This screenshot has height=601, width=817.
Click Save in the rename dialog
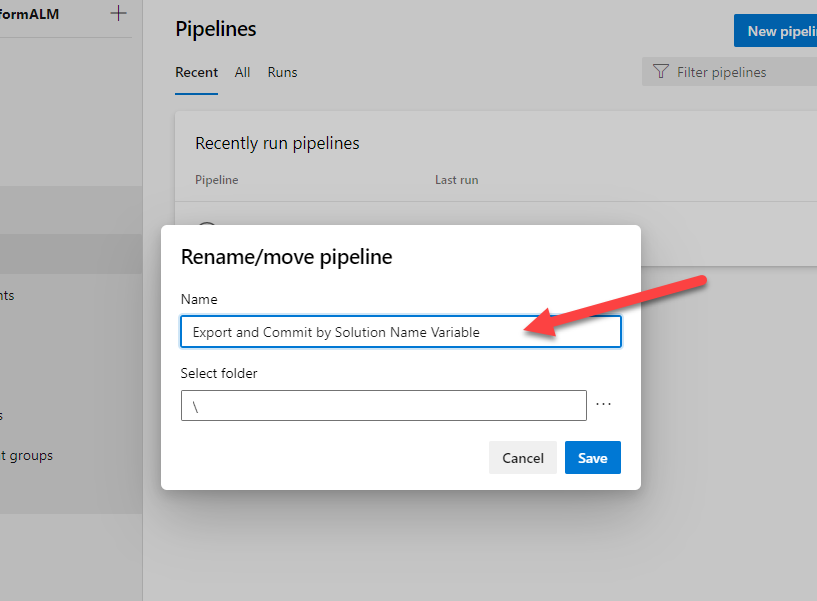pyautogui.click(x=592, y=458)
